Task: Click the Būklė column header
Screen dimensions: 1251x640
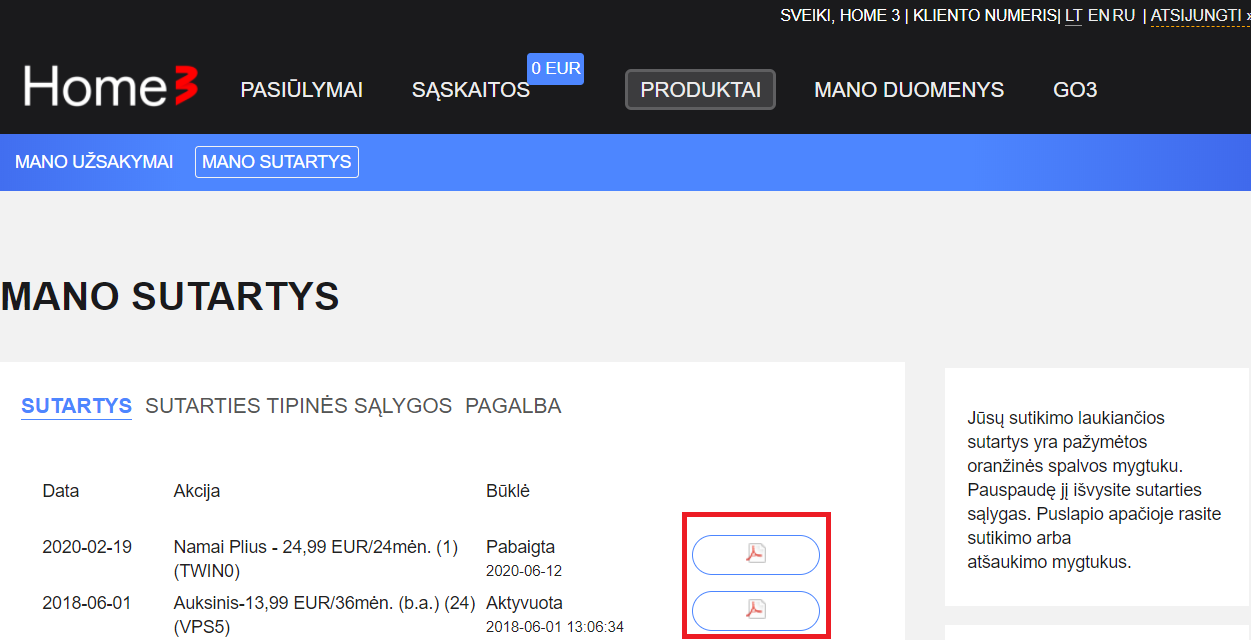Action: [x=508, y=491]
